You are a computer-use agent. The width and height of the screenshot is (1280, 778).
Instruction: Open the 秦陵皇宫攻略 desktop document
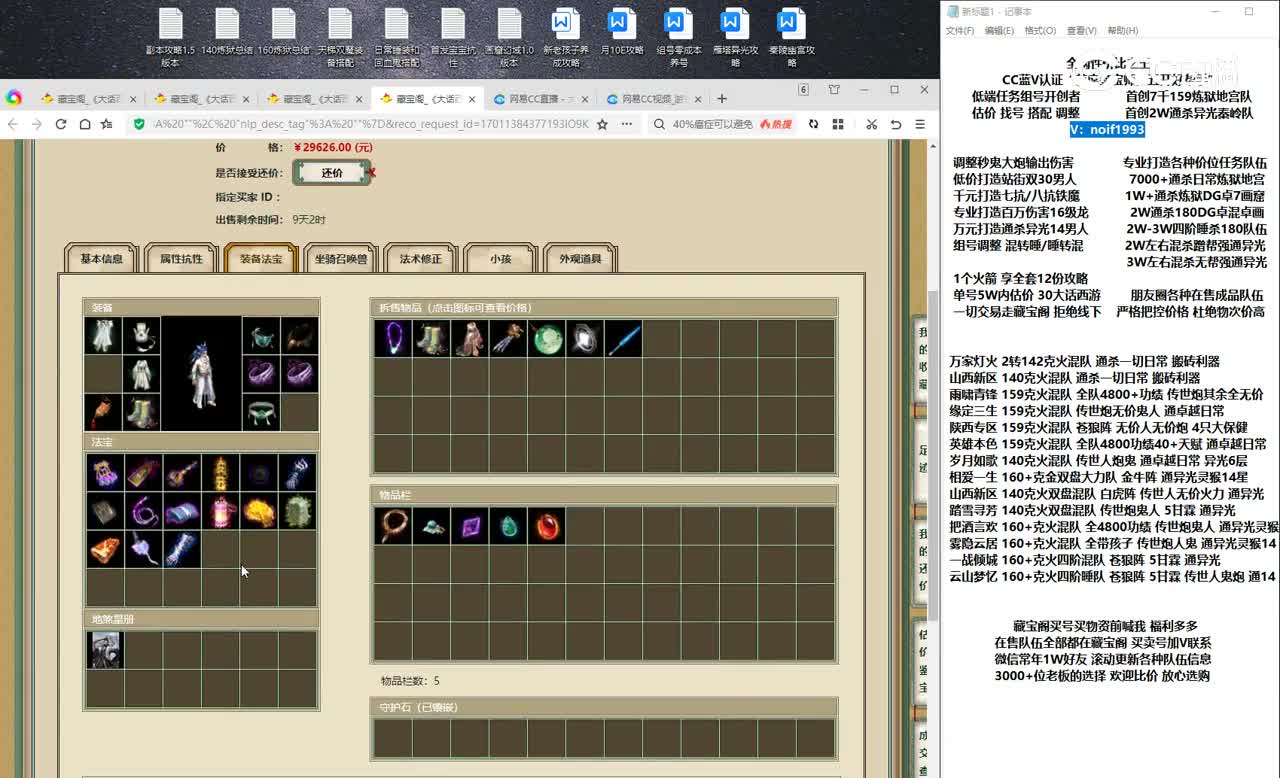[x=791, y=38]
